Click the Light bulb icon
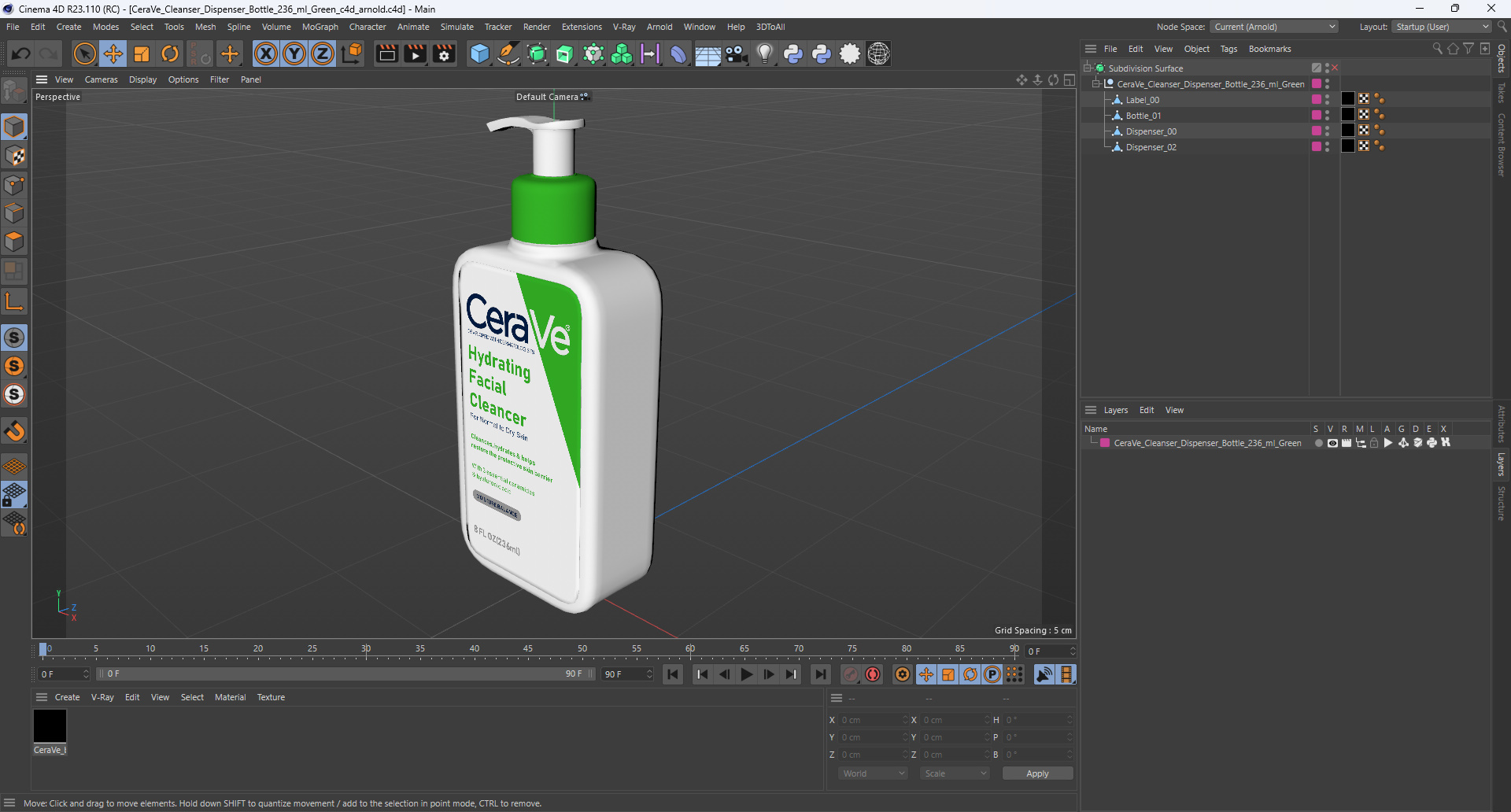This screenshot has width=1511, height=812. click(764, 54)
